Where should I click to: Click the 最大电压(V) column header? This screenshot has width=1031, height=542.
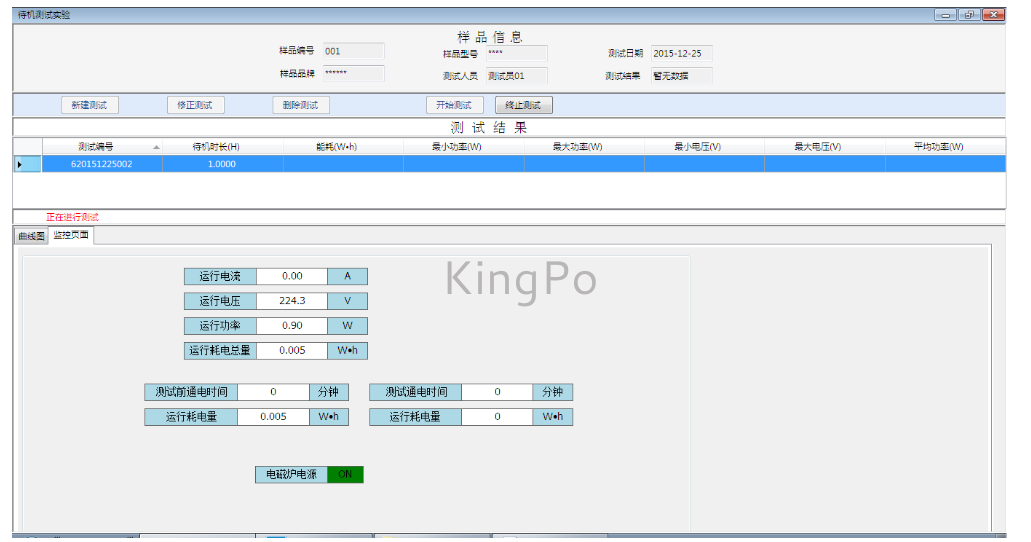tap(825, 147)
